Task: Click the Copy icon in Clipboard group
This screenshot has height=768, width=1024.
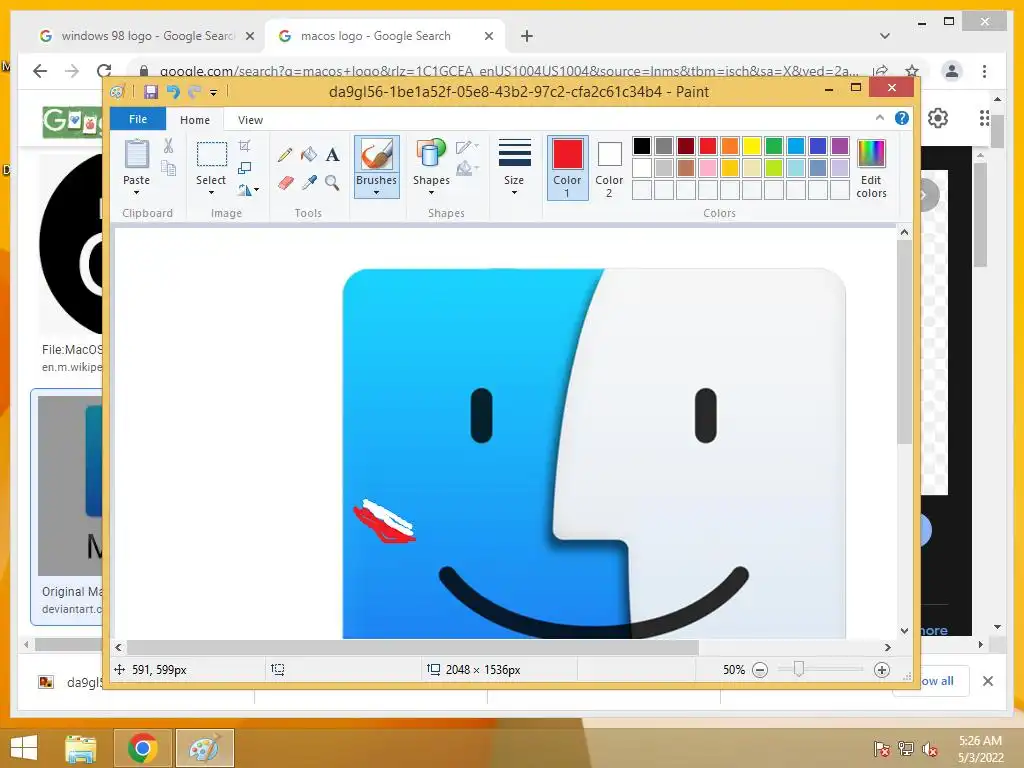Action: click(168, 168)
